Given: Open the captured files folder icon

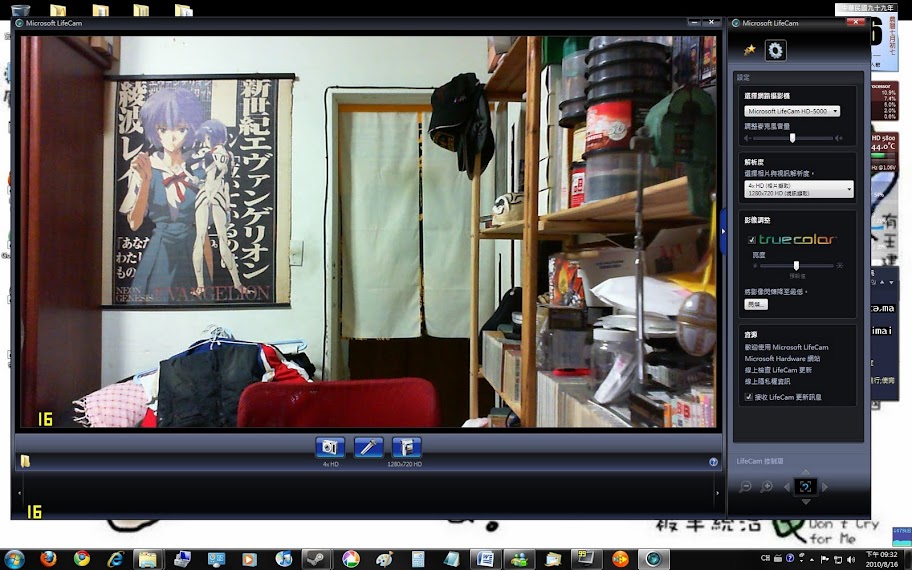Looking at the screenshot, I should tap(25, 461).
